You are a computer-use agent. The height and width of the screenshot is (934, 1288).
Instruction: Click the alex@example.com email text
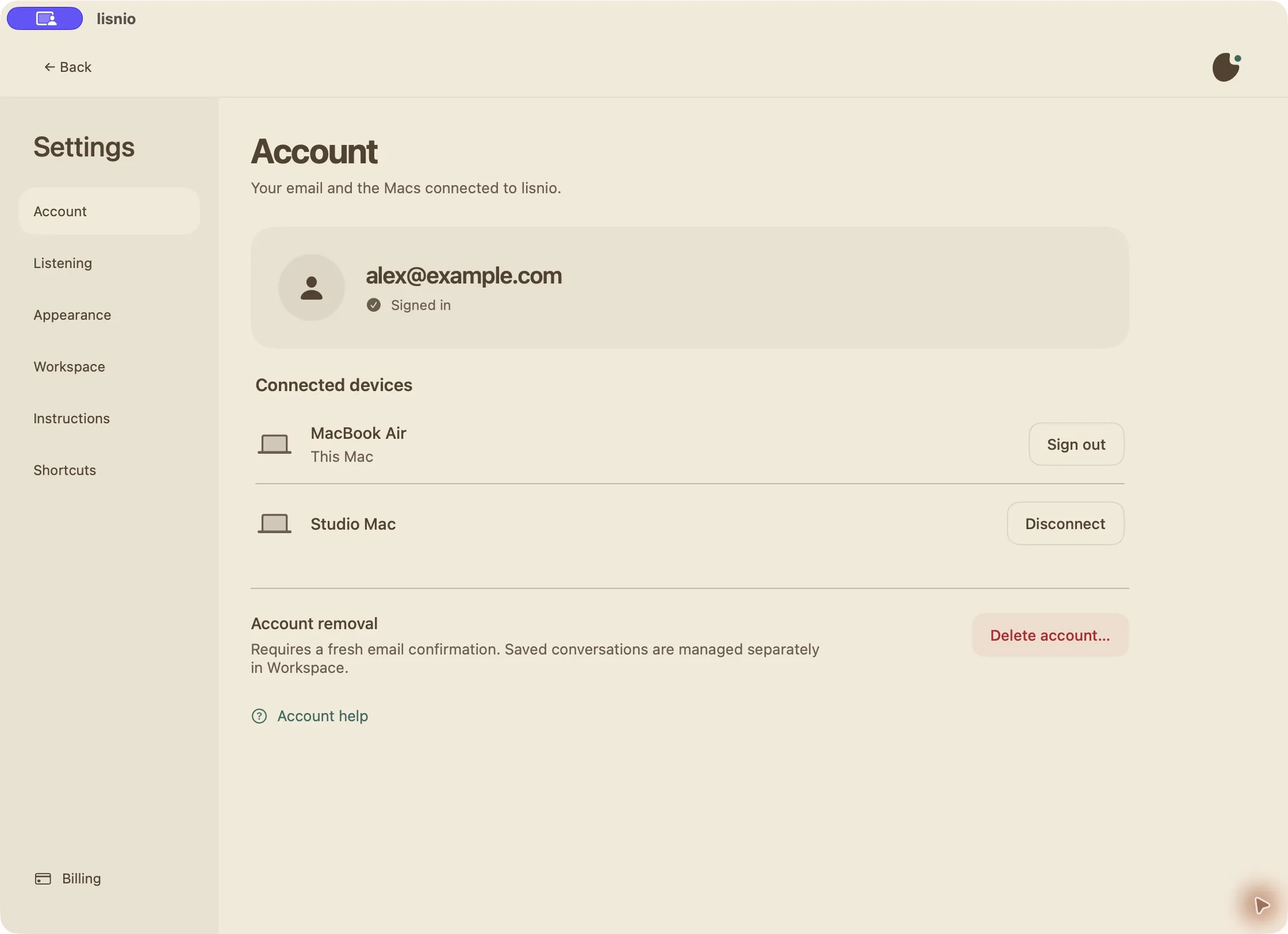[463, 275]
